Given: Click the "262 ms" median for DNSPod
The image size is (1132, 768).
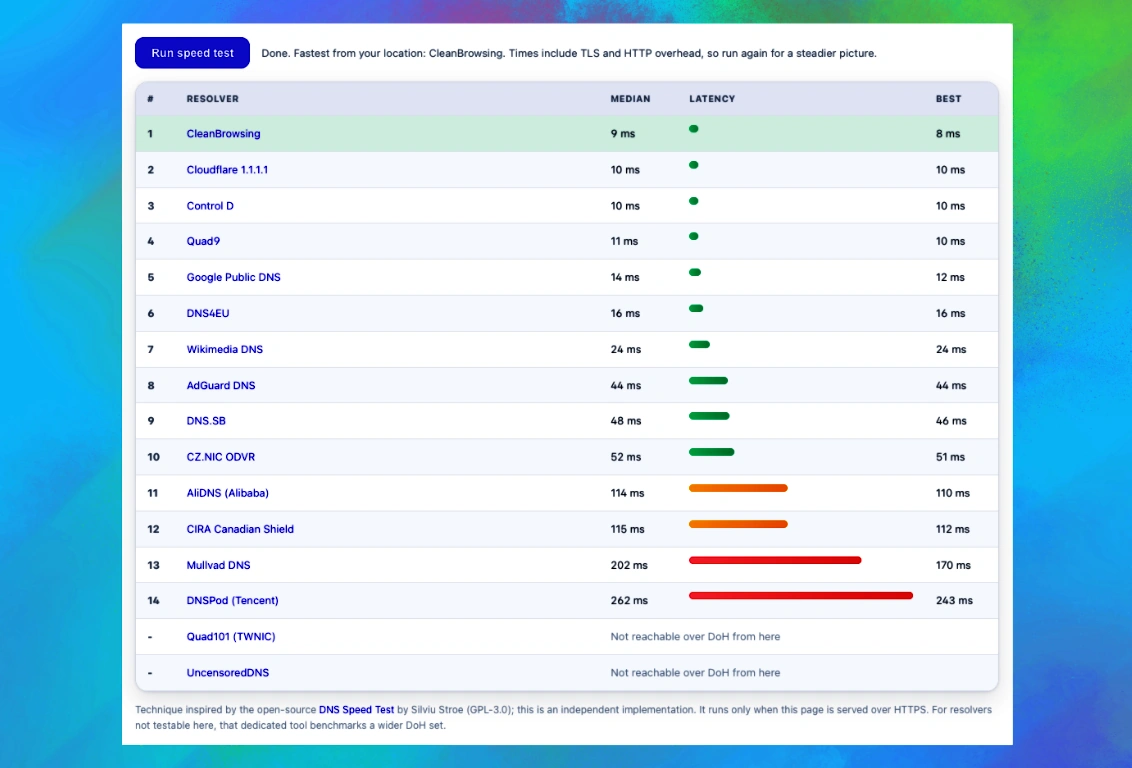Looking at the screenshot, I should (629, 601).
